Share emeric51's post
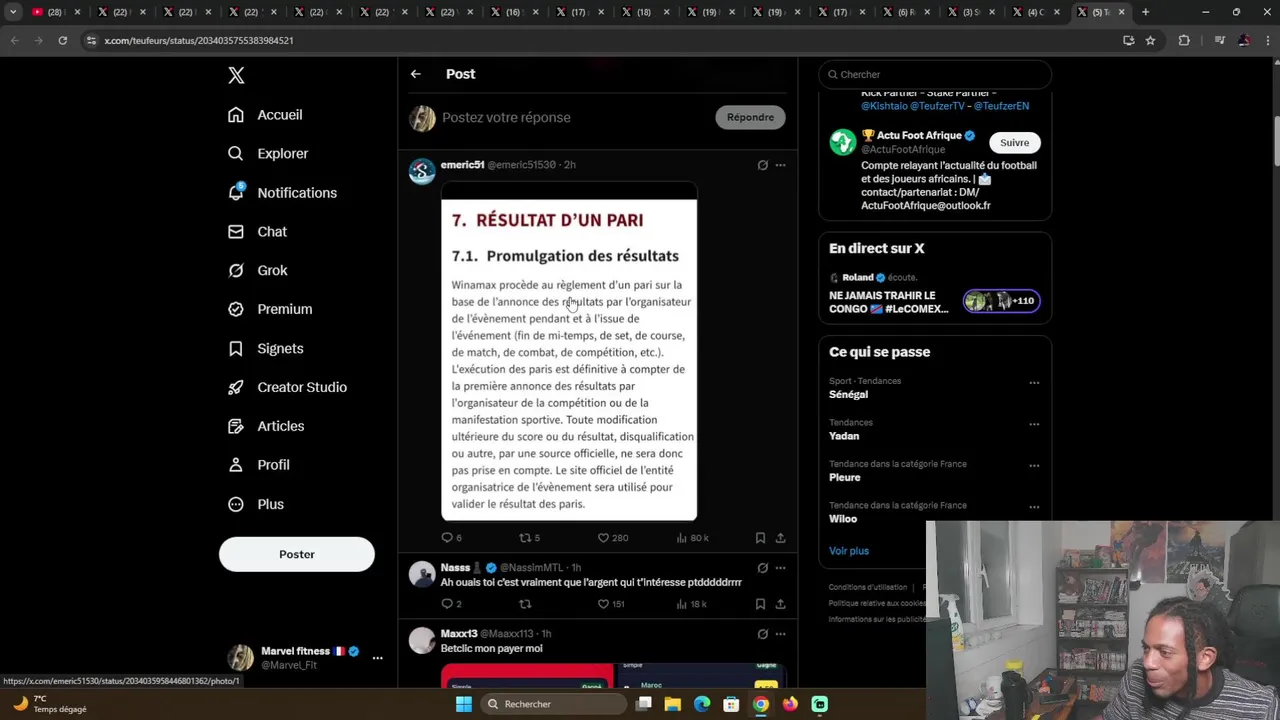The height and width of the screenshot is (720, 1280). [780, 538]
